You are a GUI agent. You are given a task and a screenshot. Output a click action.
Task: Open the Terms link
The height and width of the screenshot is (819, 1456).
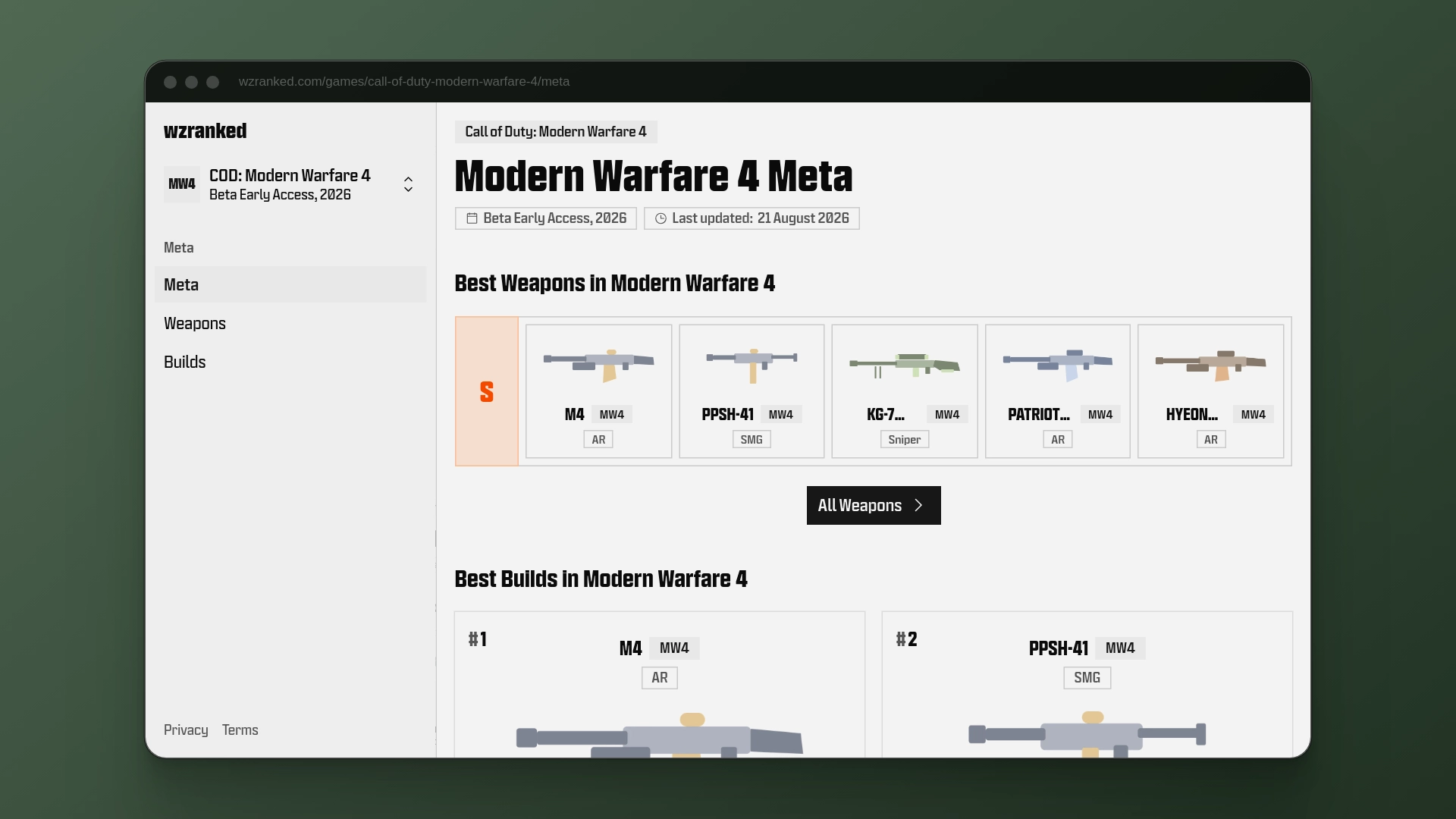coord(240,730)
